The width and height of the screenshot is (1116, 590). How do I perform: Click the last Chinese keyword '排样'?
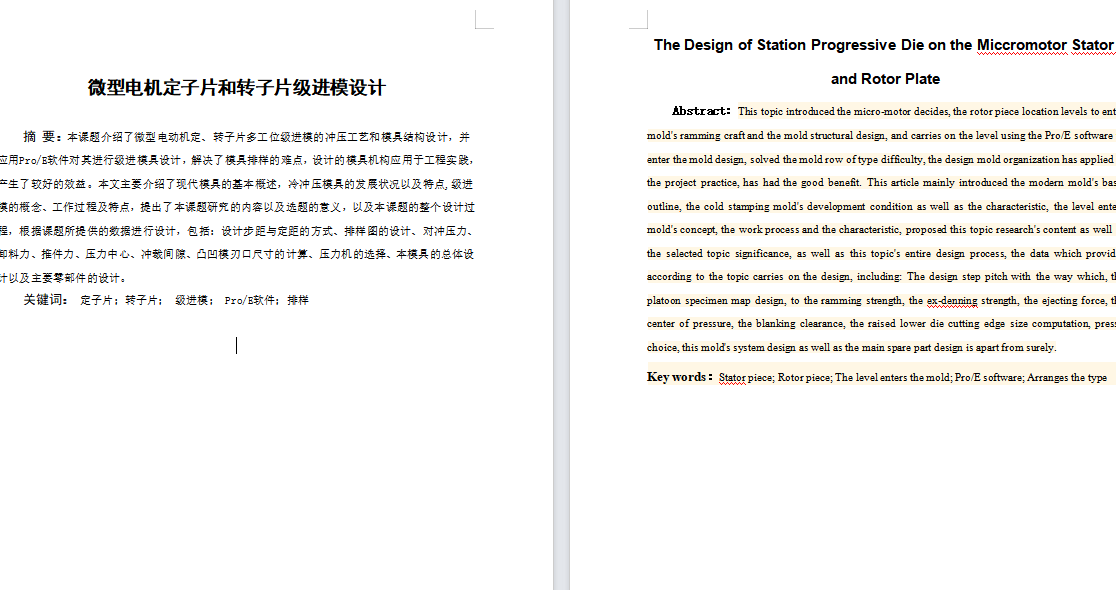pyautogui.click(x=298, y=300)
